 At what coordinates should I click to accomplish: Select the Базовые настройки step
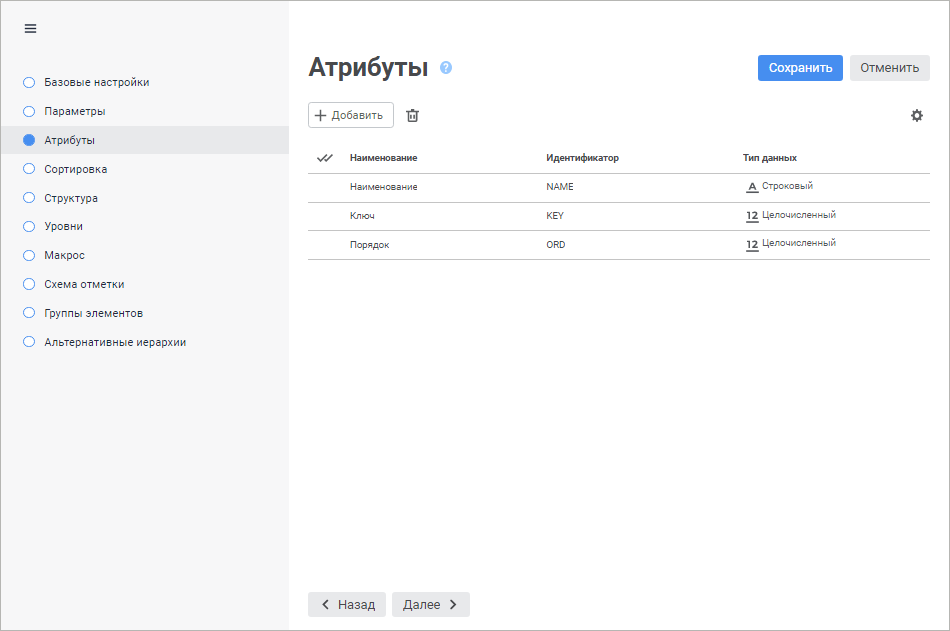(x=96, y=82)
